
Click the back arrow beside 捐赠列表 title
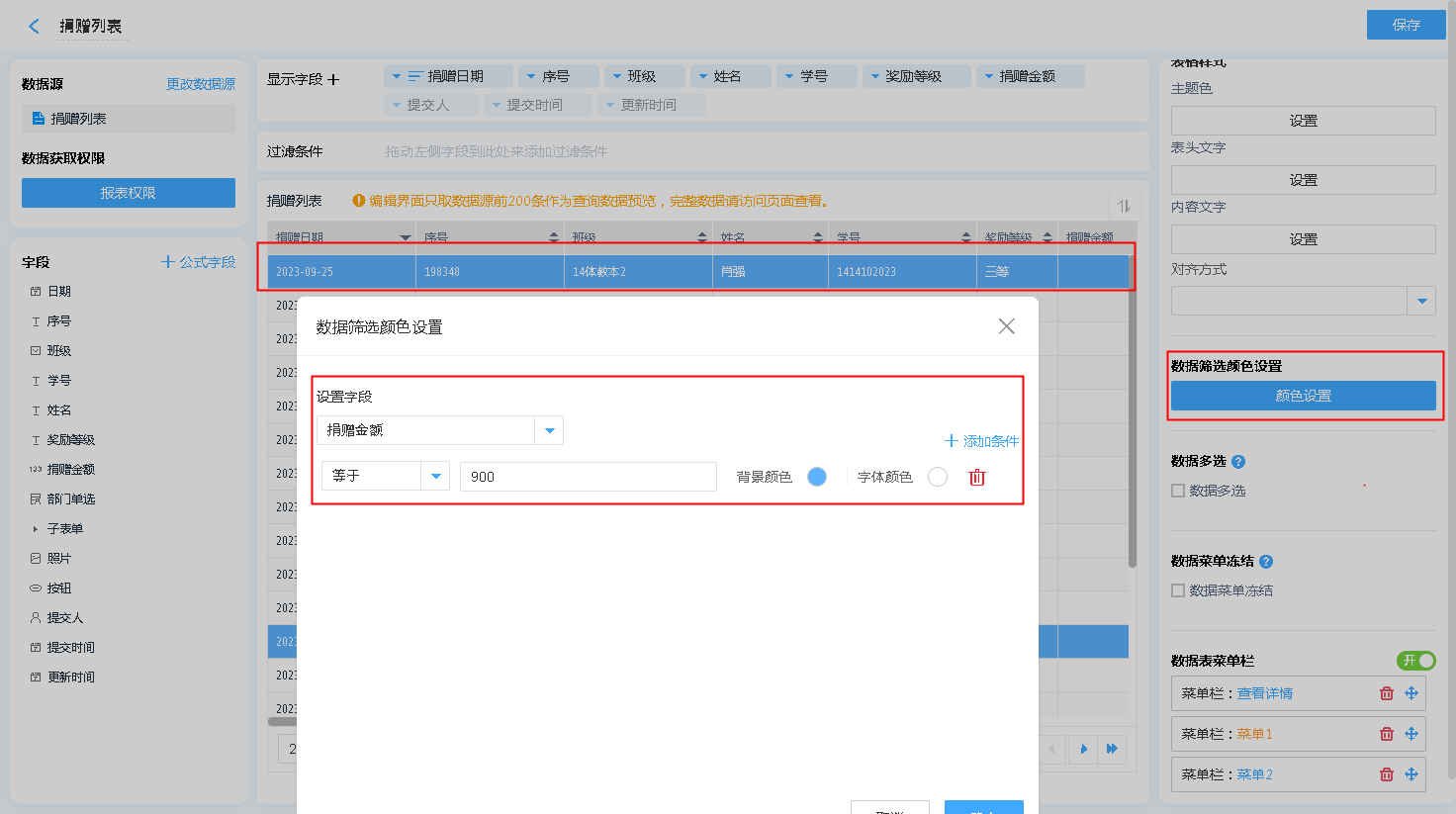point(35,27)
